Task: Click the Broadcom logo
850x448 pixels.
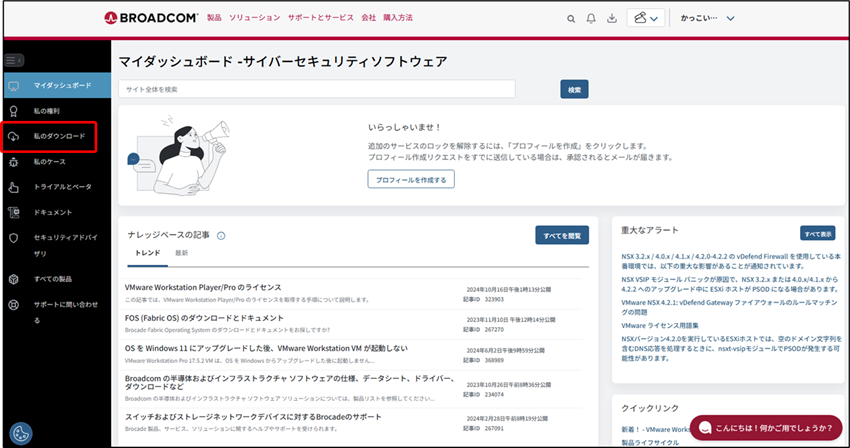Action: tap(151, 18)
